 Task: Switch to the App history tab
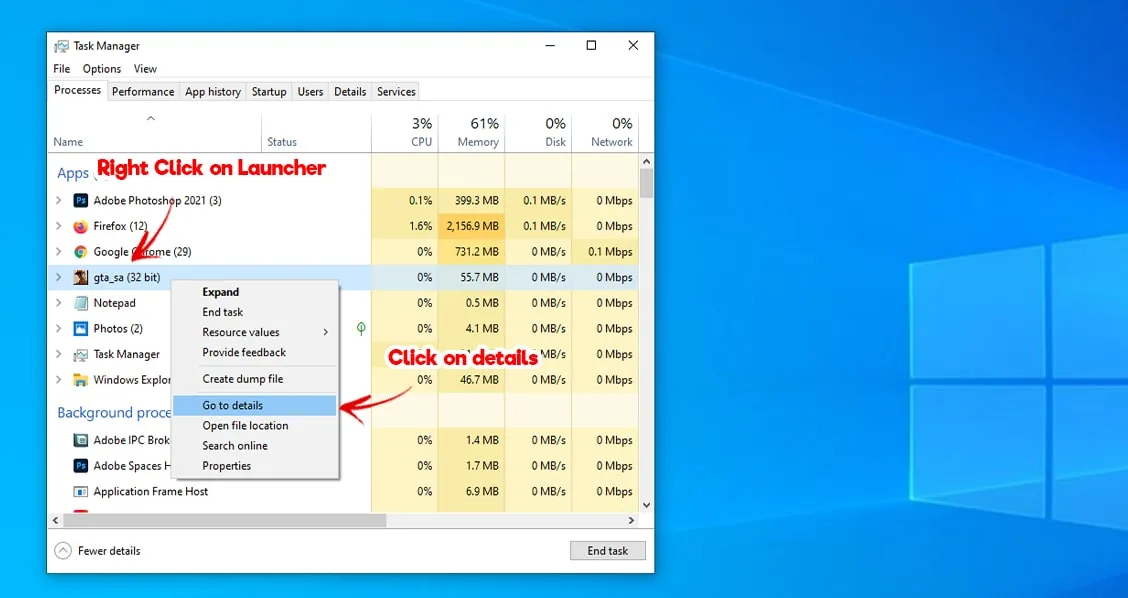point(212,91)
